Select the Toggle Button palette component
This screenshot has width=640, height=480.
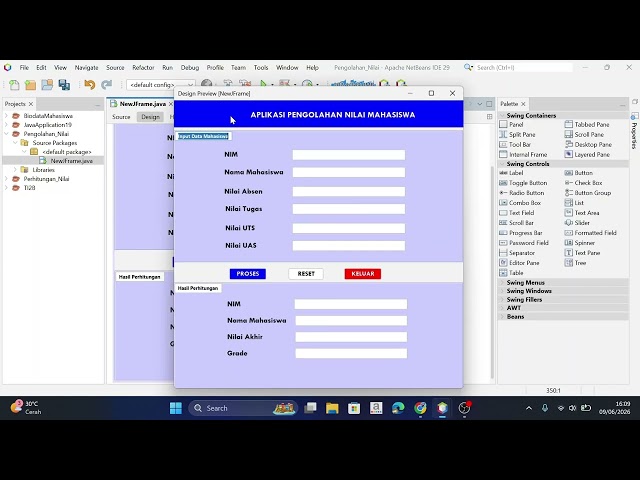[x=524, y=183]
